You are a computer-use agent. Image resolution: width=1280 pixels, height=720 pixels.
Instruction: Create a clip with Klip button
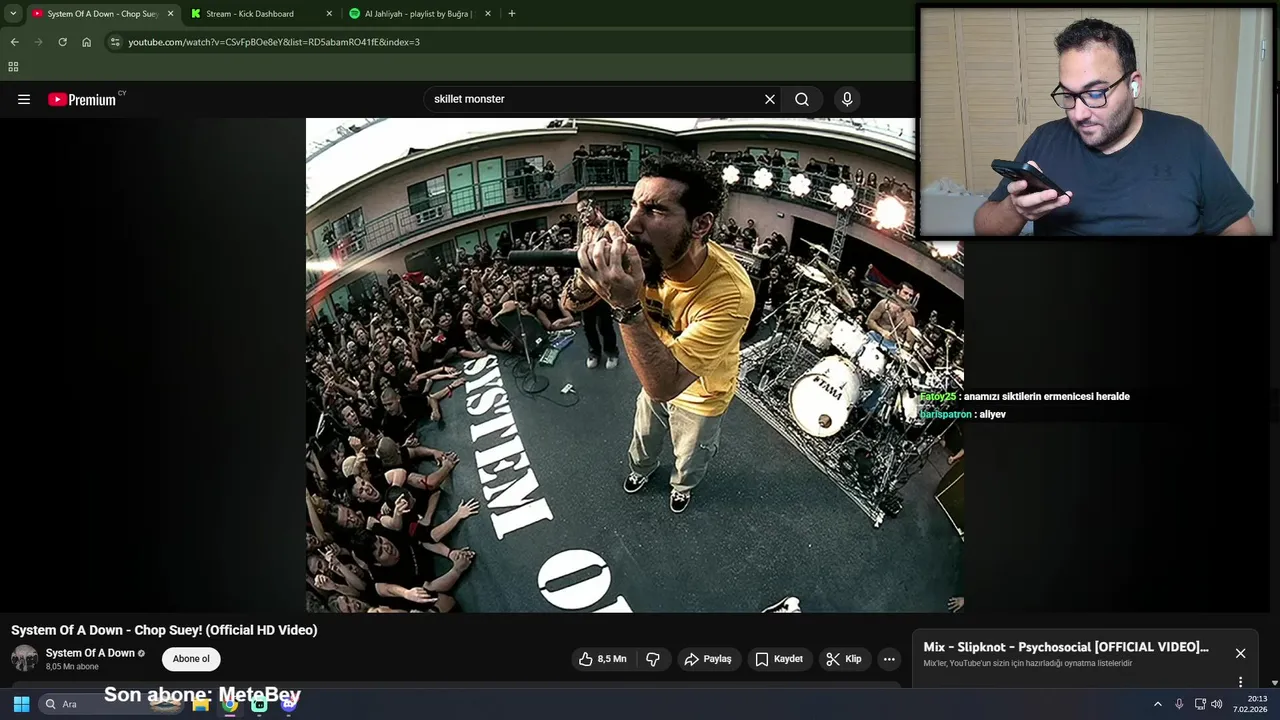(x=843, y=659)
